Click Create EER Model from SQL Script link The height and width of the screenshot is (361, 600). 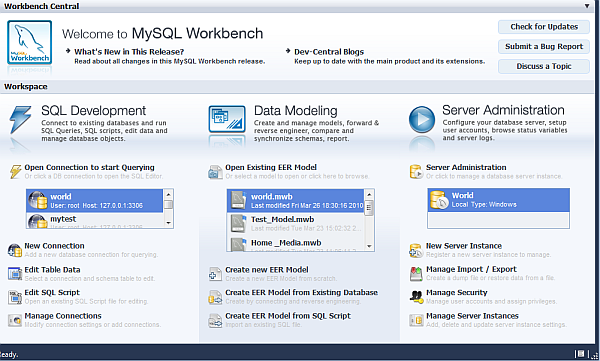click(x=288, y=316)
